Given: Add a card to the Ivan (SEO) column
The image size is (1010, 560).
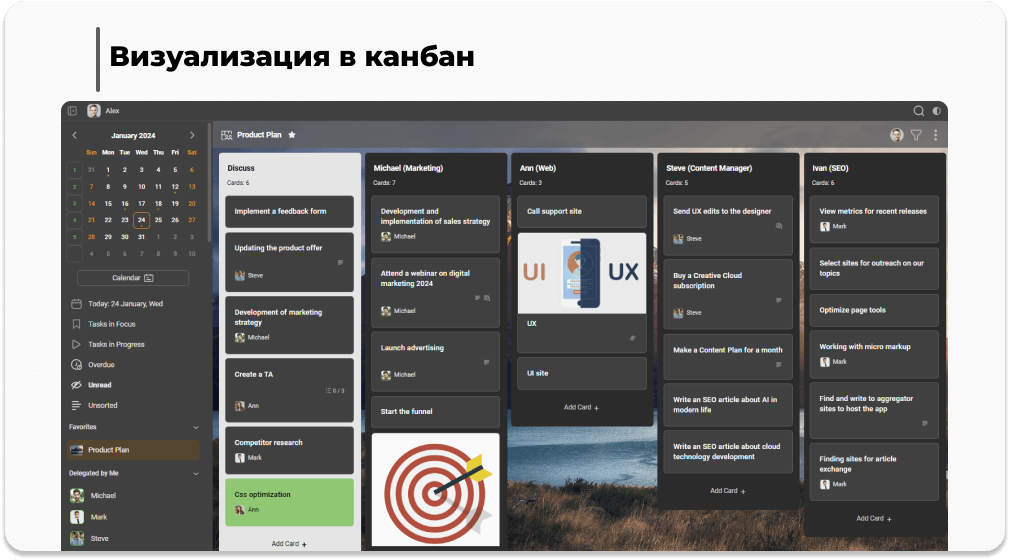Looking at the screenshot, I should point(873,519).
